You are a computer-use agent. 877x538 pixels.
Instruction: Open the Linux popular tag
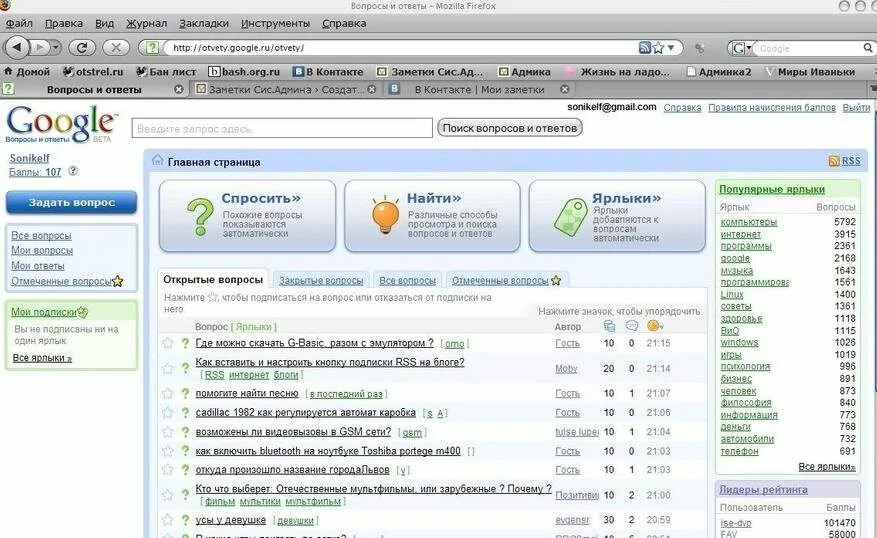732,294
